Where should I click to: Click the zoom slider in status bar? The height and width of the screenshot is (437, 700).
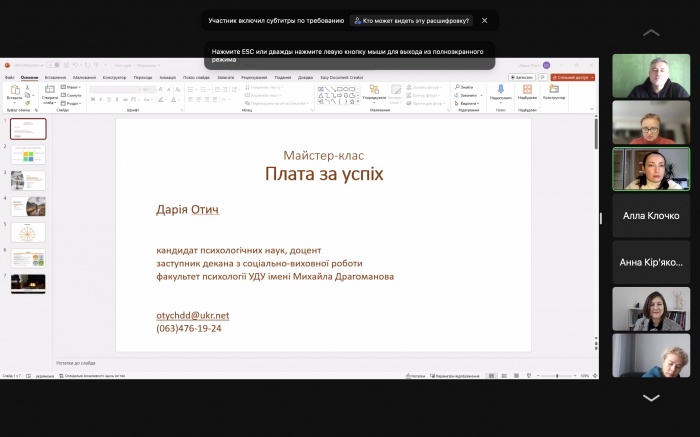557,376
